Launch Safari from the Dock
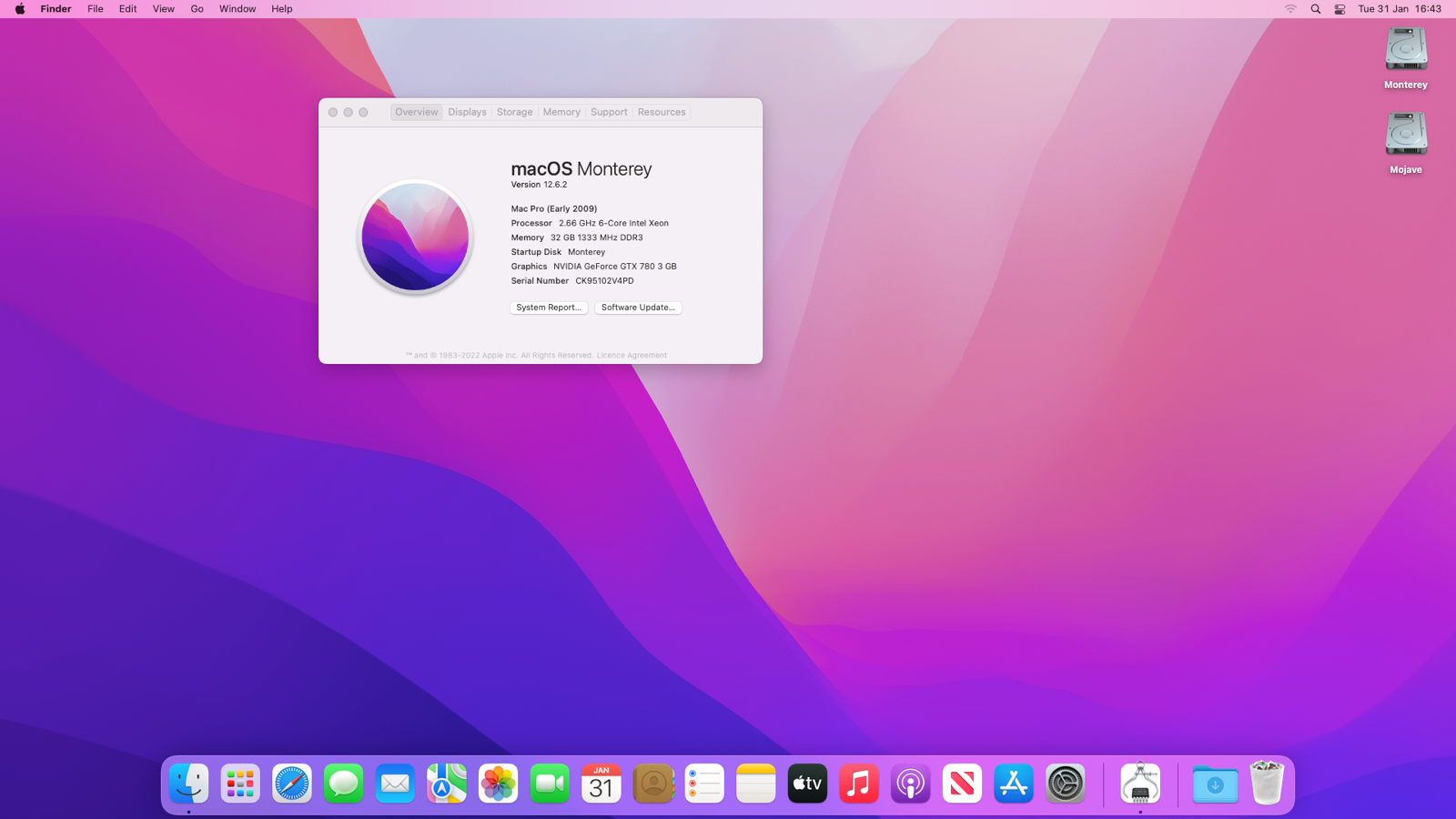1456x819 pixels. coord(292,784)
